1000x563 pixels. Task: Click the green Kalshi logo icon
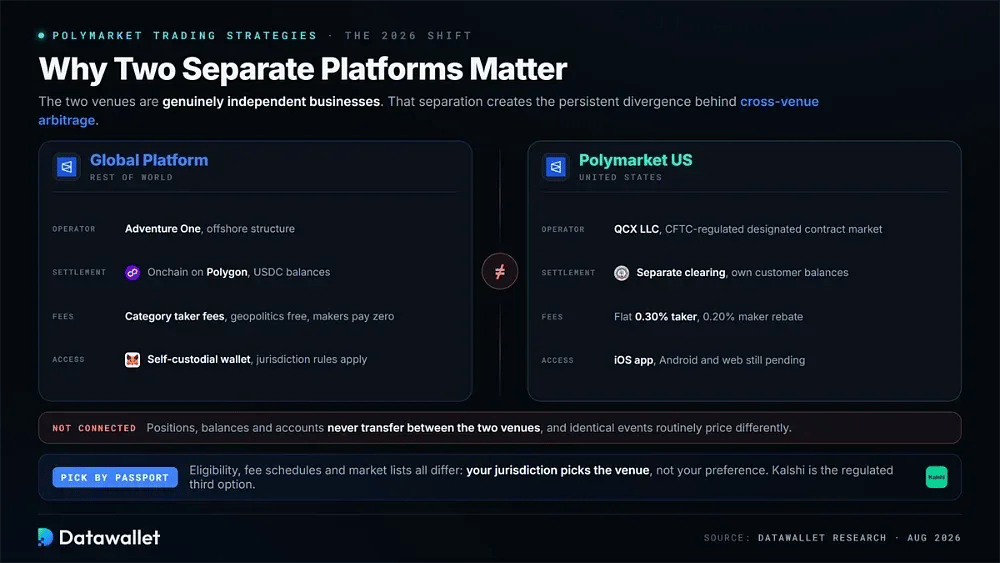point(936,477)
